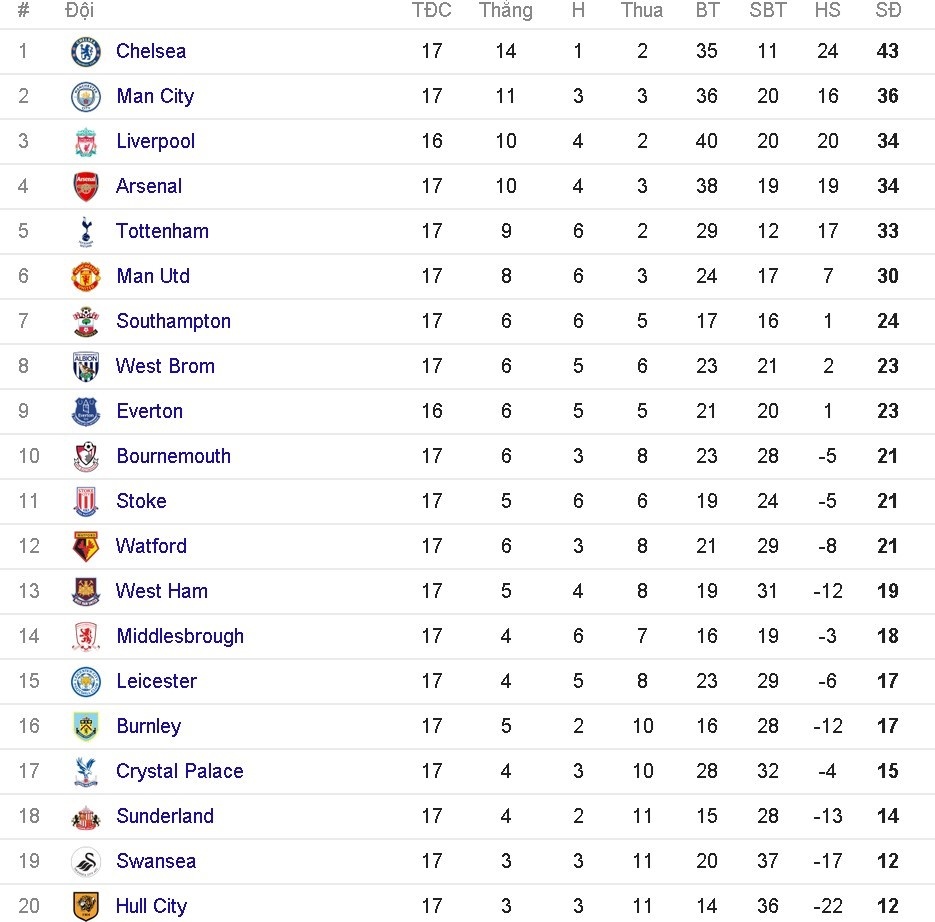This screenshot has height=922, width=935.
Task: Click the Man Utd club crest
Action: coord(86,276)
